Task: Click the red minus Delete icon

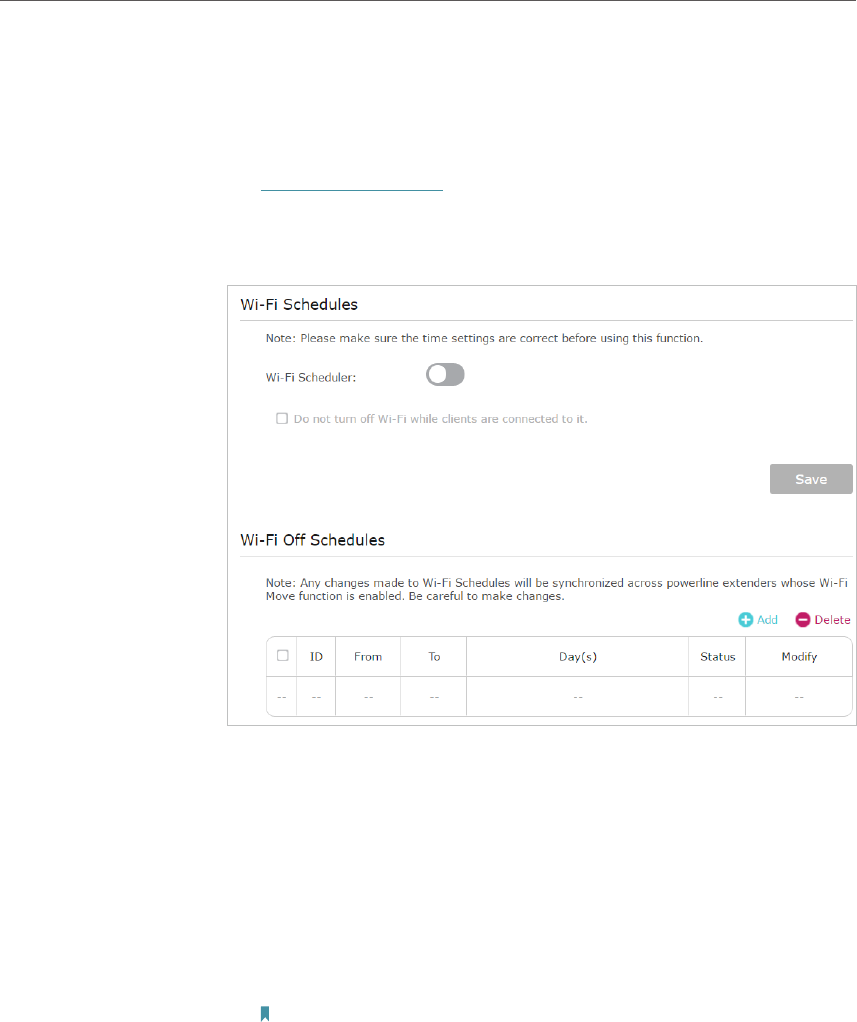Action: pyautogui.click(x=803, y=620)
